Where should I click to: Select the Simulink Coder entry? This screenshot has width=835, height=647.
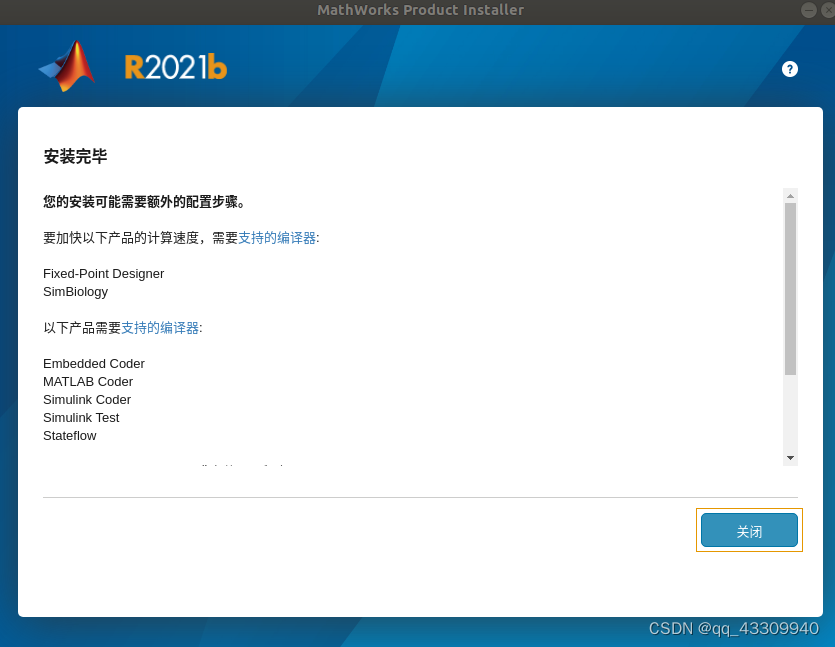87,400
